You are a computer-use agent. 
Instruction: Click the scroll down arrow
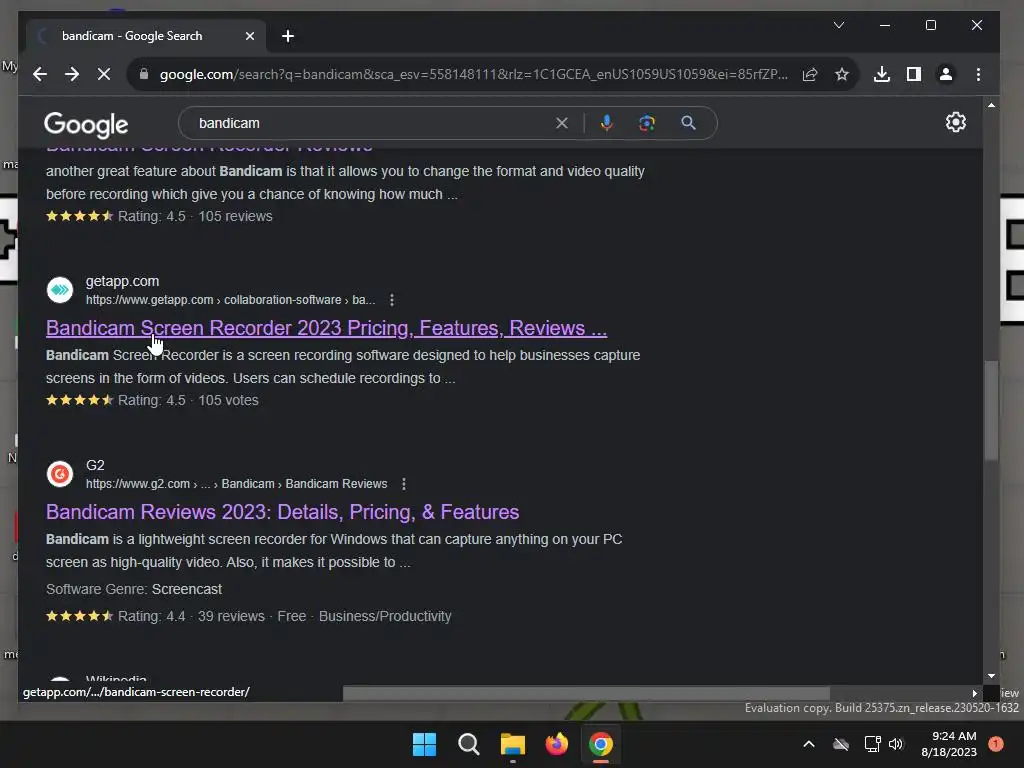pyautogui.click(x=991, y=677)
